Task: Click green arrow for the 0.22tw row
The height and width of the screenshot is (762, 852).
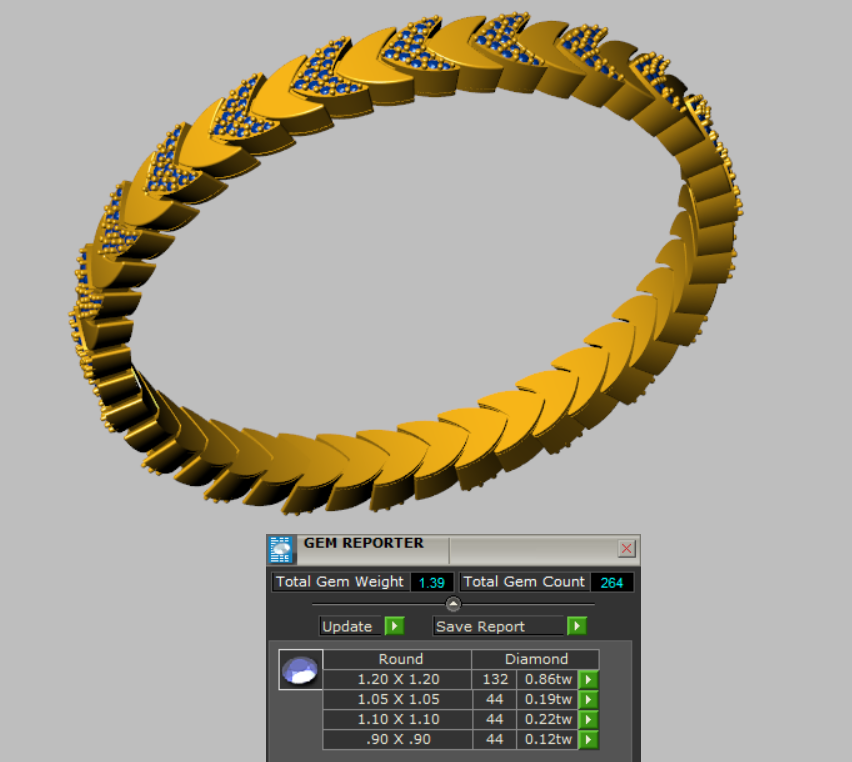Action: click(x=589, y=720)
